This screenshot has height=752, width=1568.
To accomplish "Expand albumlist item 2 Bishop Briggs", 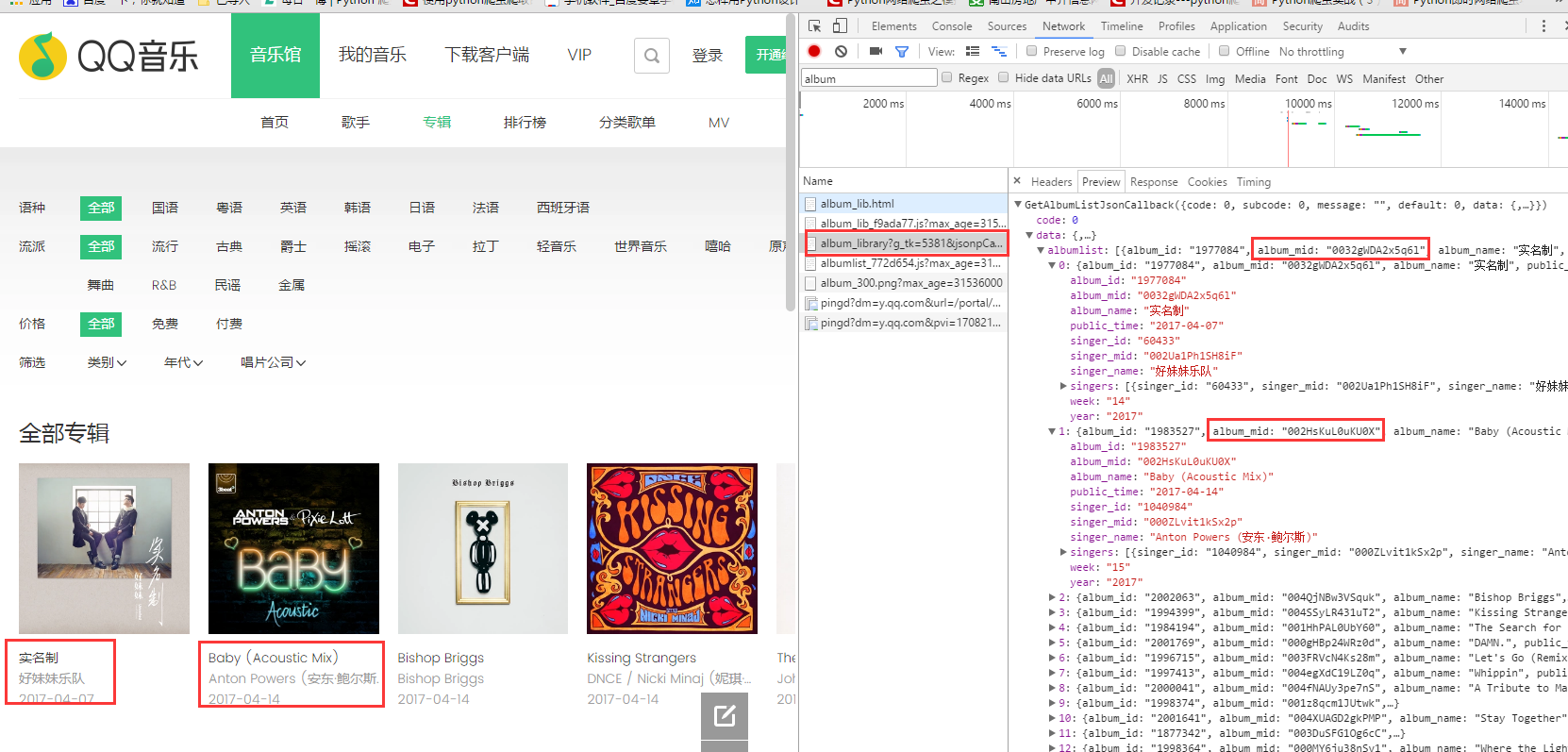I will (1052, 597).
